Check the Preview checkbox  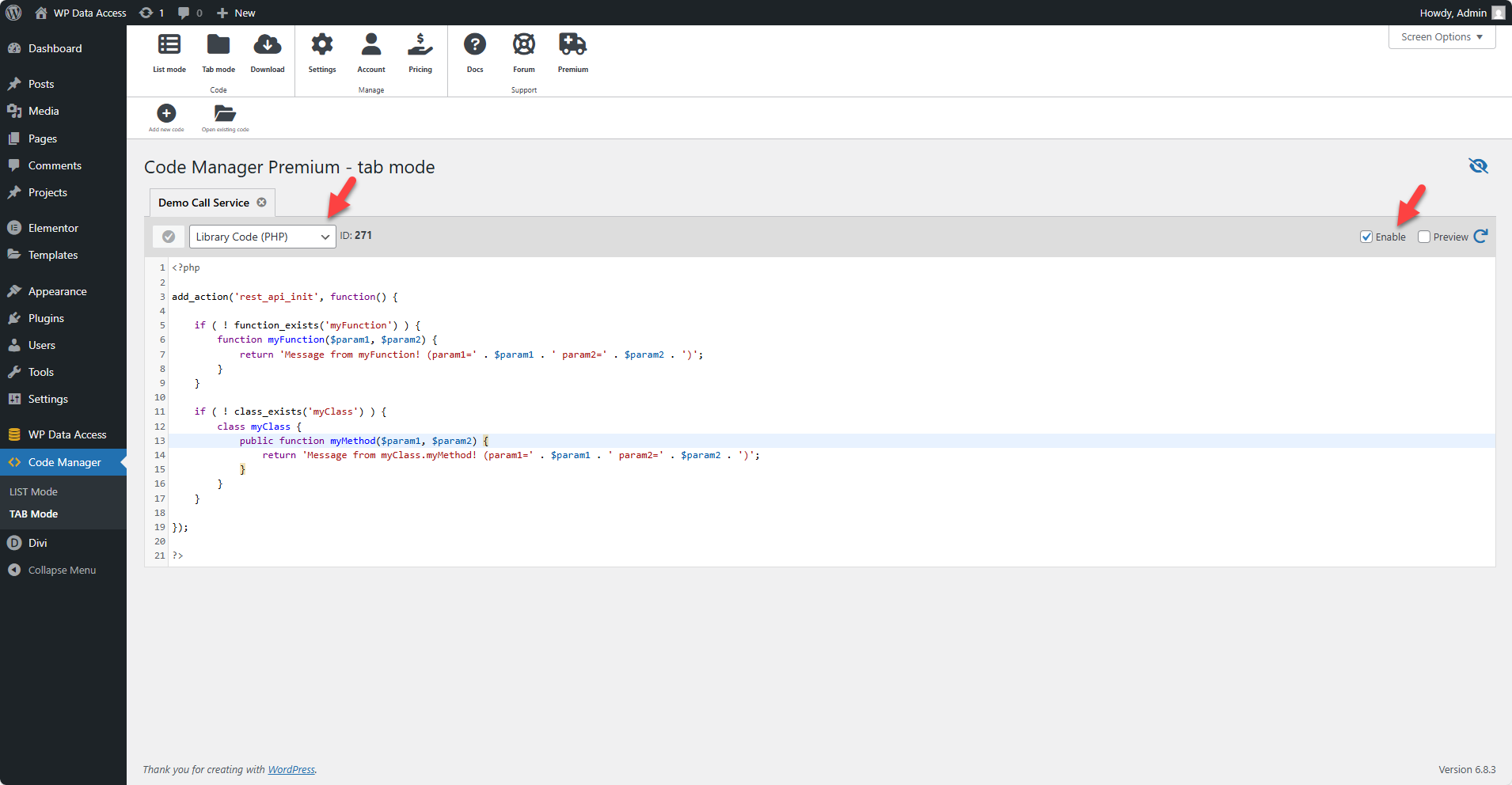pyautogui.click(x=1423, y=236)
